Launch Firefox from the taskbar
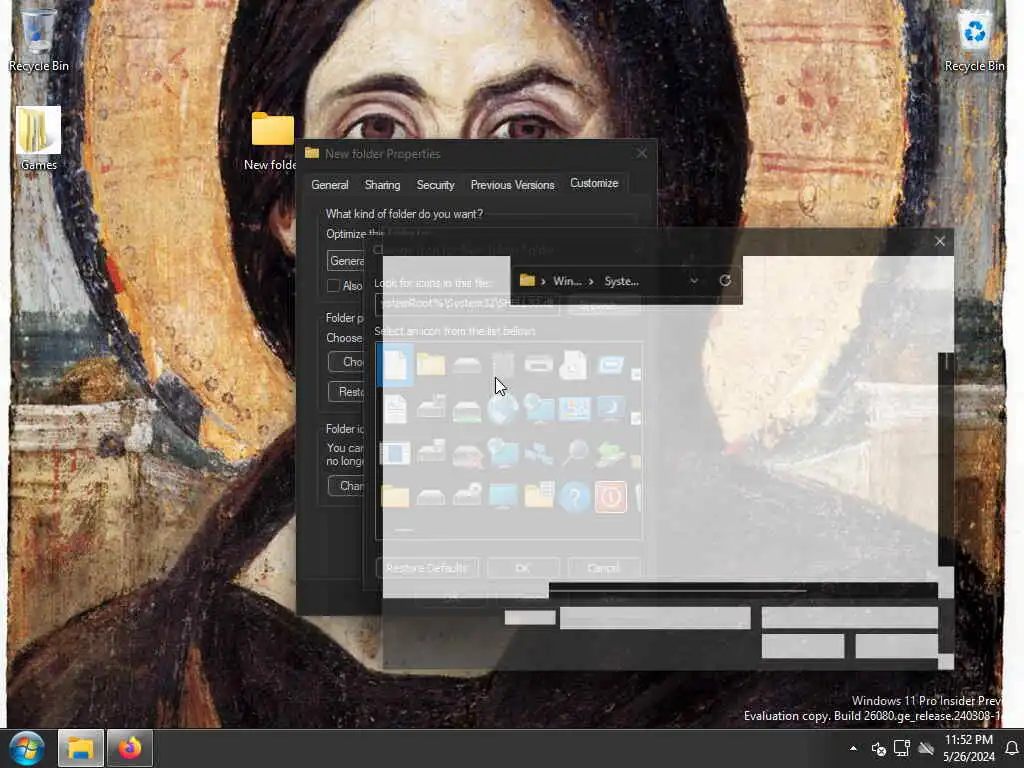Viewport: 1024px width, 768px height. point(130,748)
